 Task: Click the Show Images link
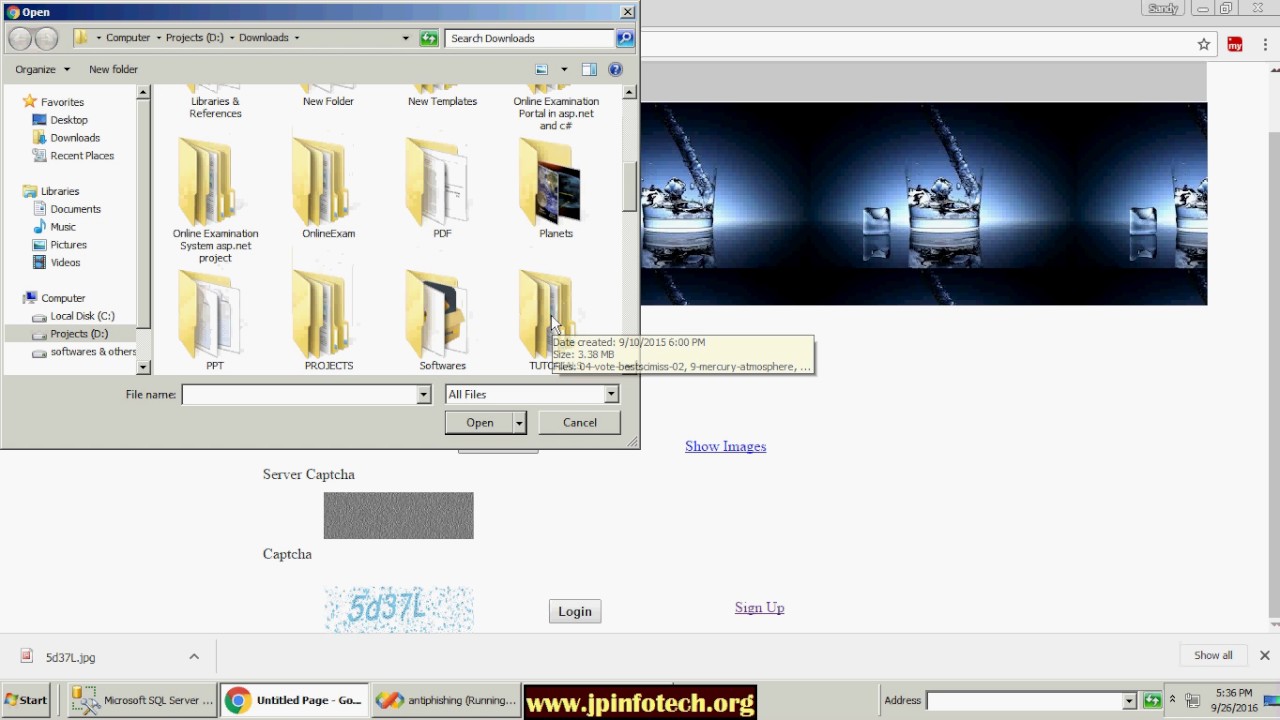point(725,446)
